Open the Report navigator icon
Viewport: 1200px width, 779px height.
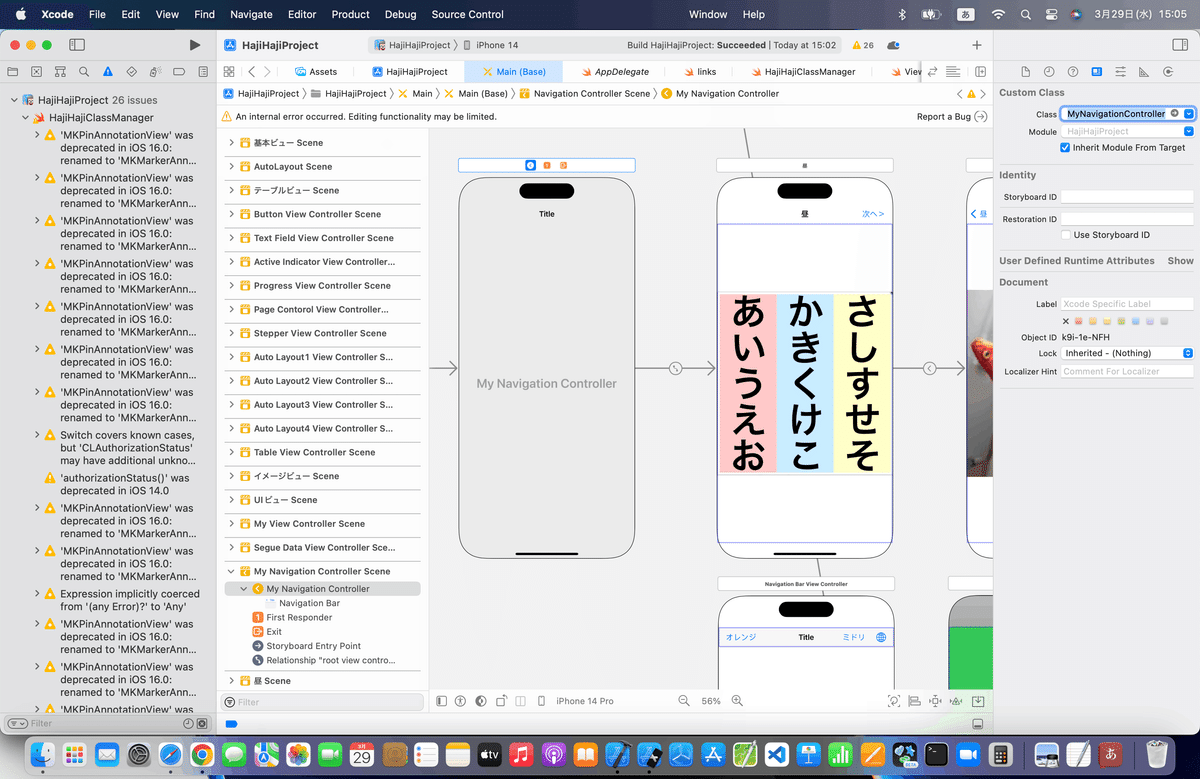[204, 72]
